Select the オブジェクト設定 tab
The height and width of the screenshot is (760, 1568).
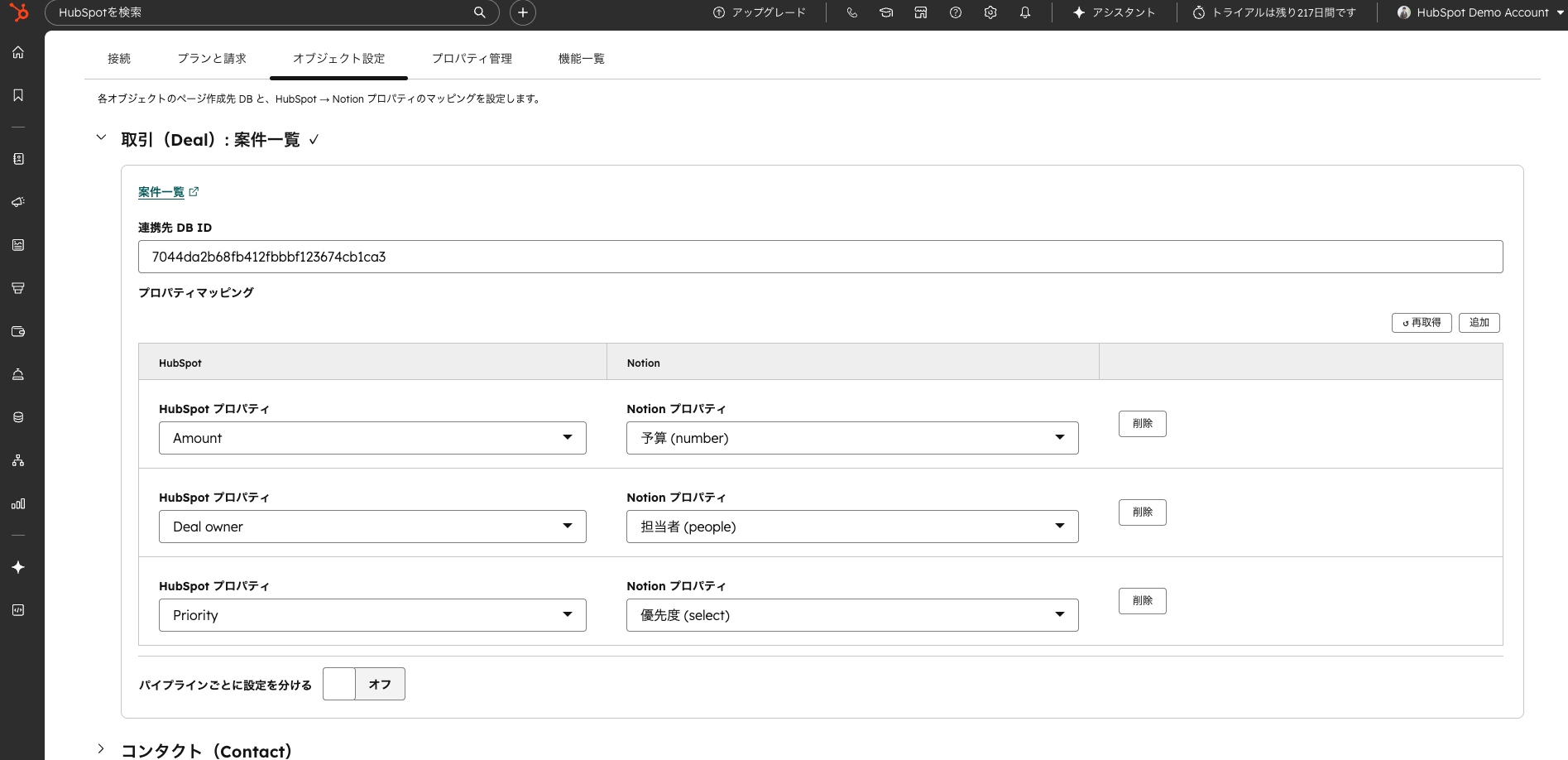339,59
